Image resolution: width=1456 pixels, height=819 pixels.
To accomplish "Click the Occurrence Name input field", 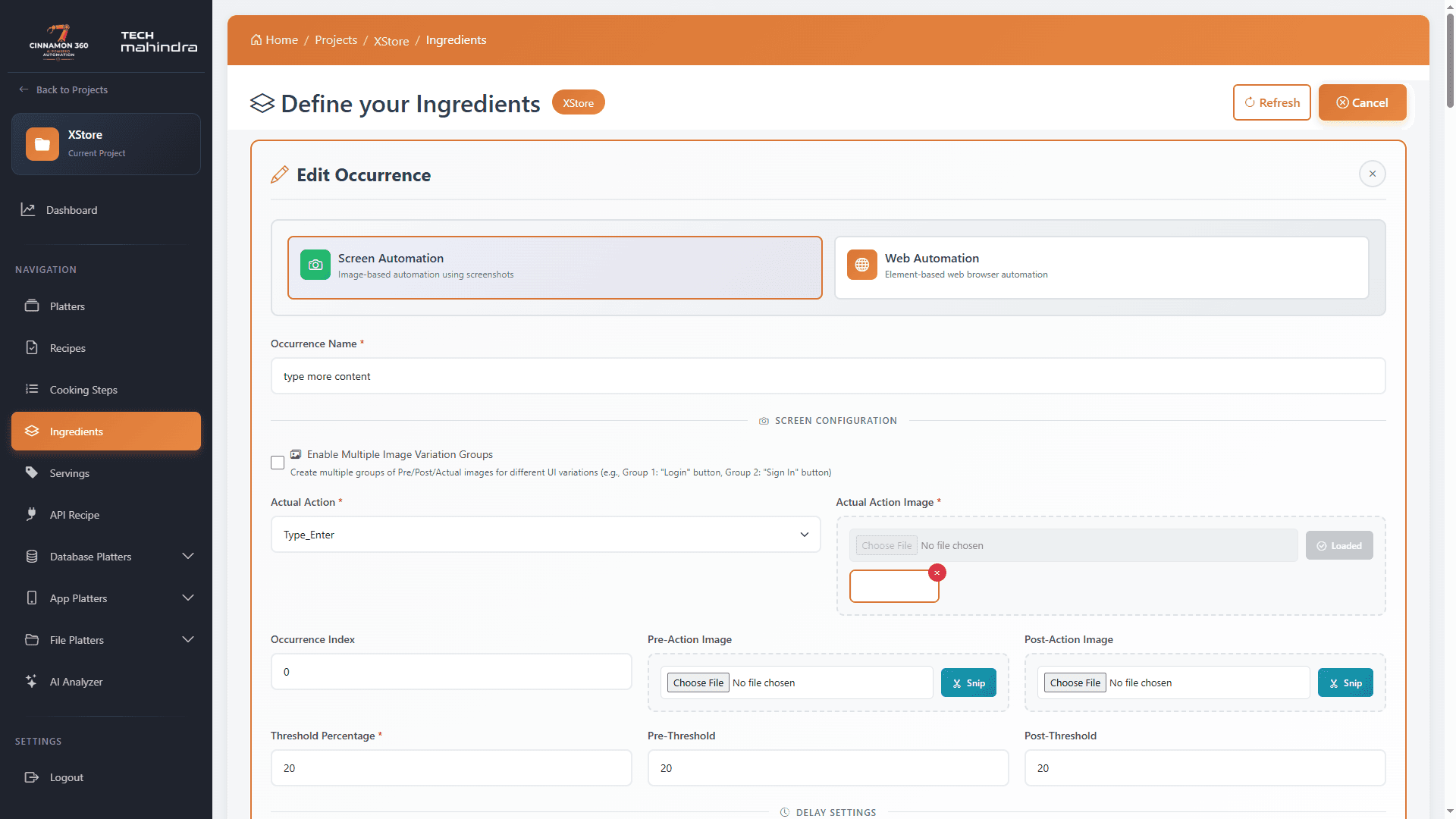I will coord(828,376).
